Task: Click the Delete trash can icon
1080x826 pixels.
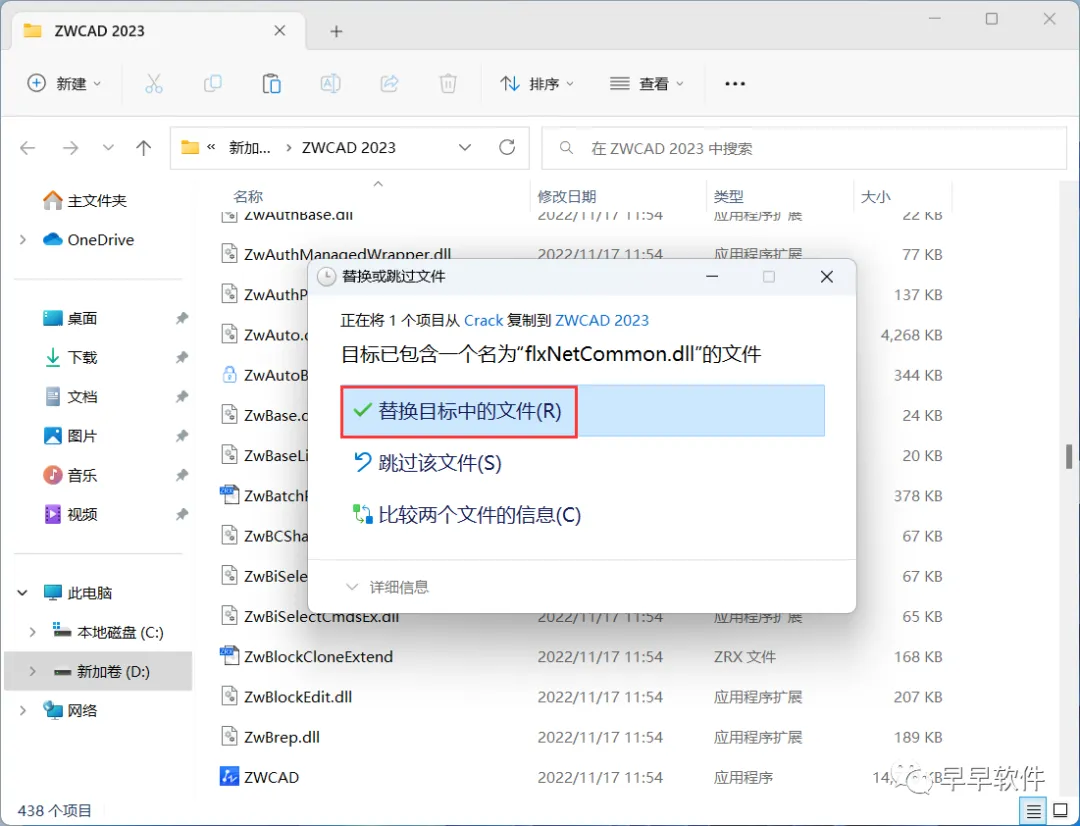Action: click(x=448, y=83)
